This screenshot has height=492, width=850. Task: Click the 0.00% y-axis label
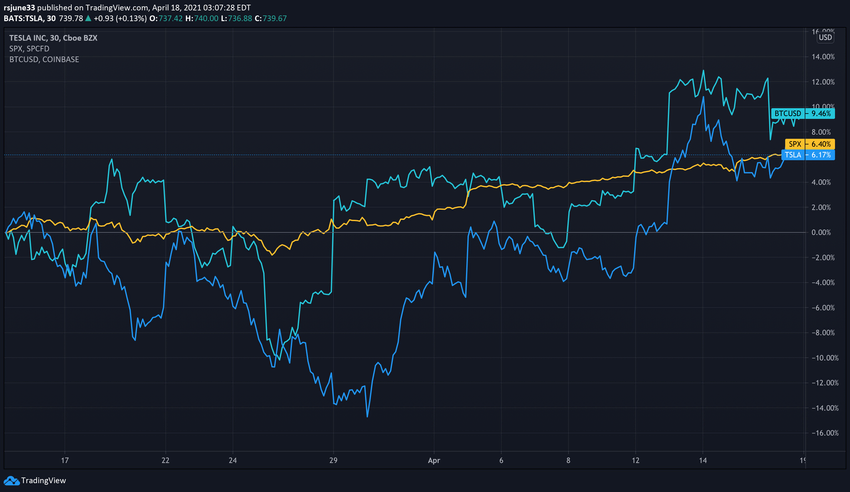(821, 232)
